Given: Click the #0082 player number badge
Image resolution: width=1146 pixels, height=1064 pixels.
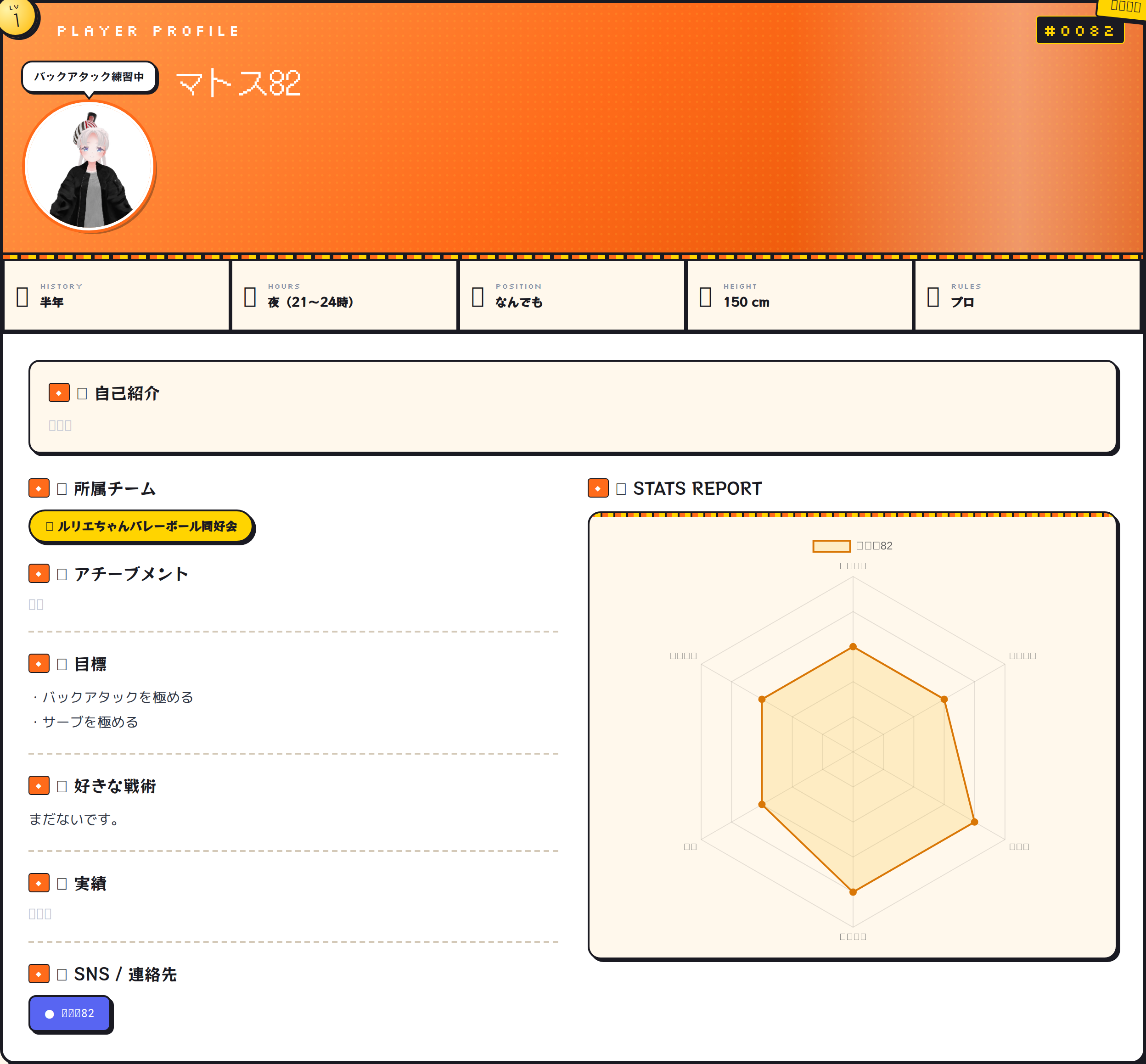Looking at the screenshot, I should (1080, 30).
